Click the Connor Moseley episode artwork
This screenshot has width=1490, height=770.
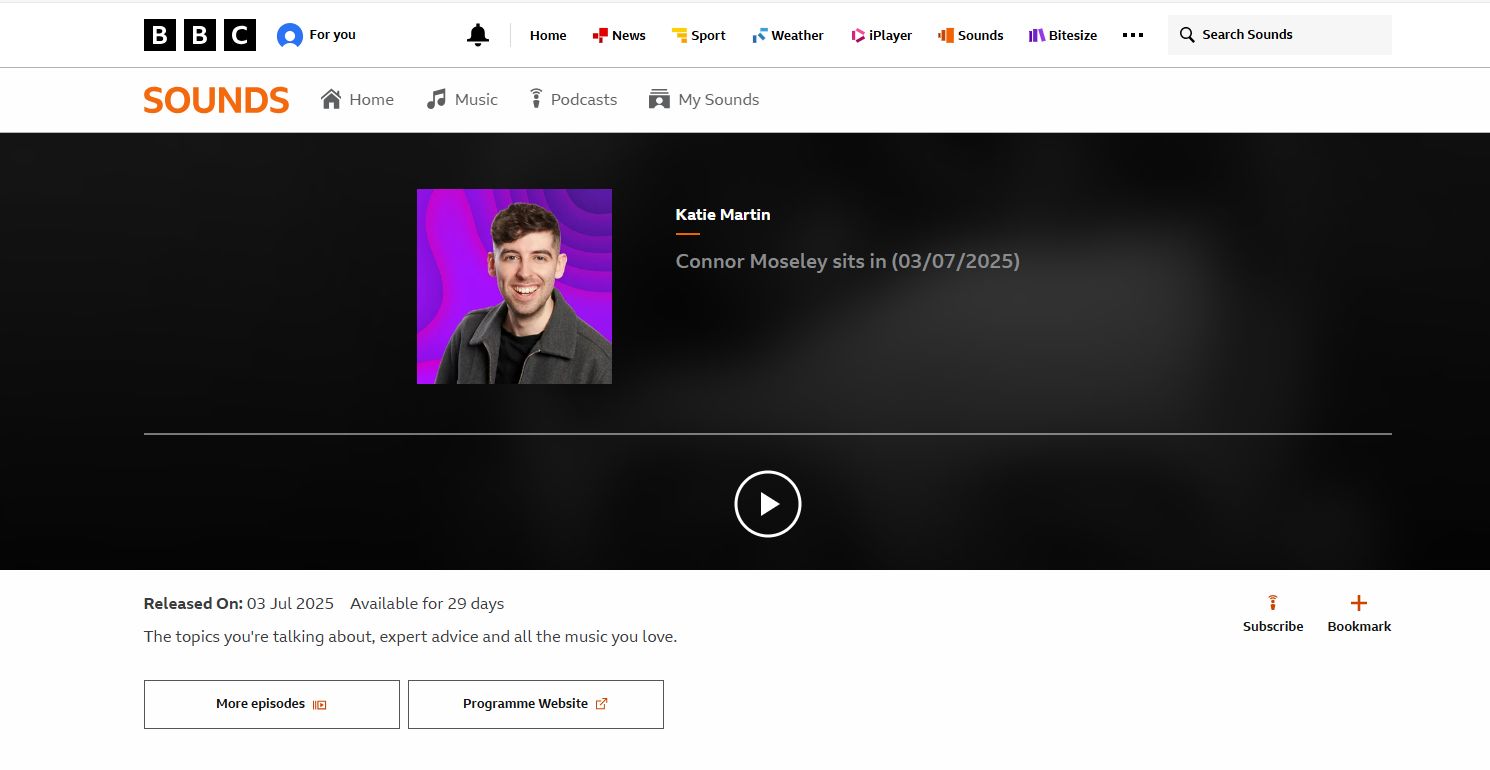coord(514,286)
